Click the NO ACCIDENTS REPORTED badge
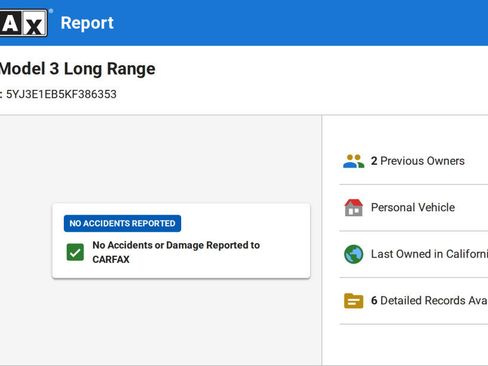This screenshot has height=366, width=488. point(122,223)
